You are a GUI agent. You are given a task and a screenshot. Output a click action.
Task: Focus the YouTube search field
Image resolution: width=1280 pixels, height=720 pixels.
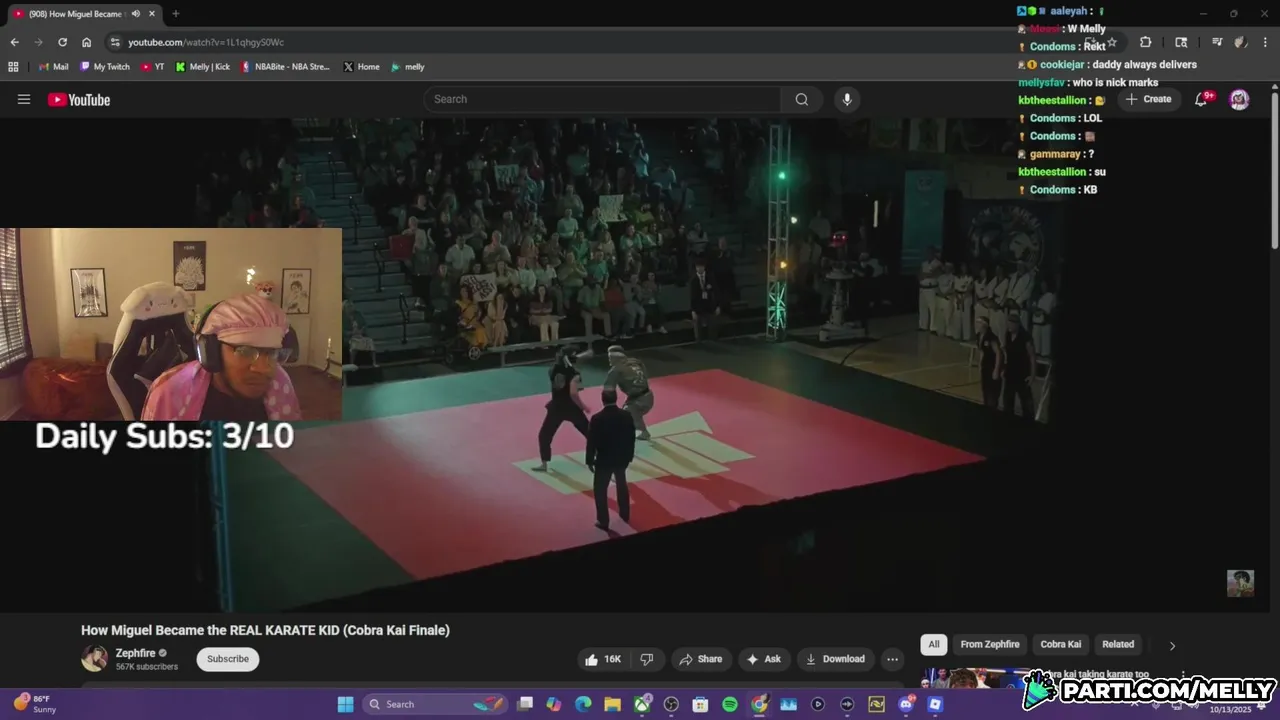(602, 99)
